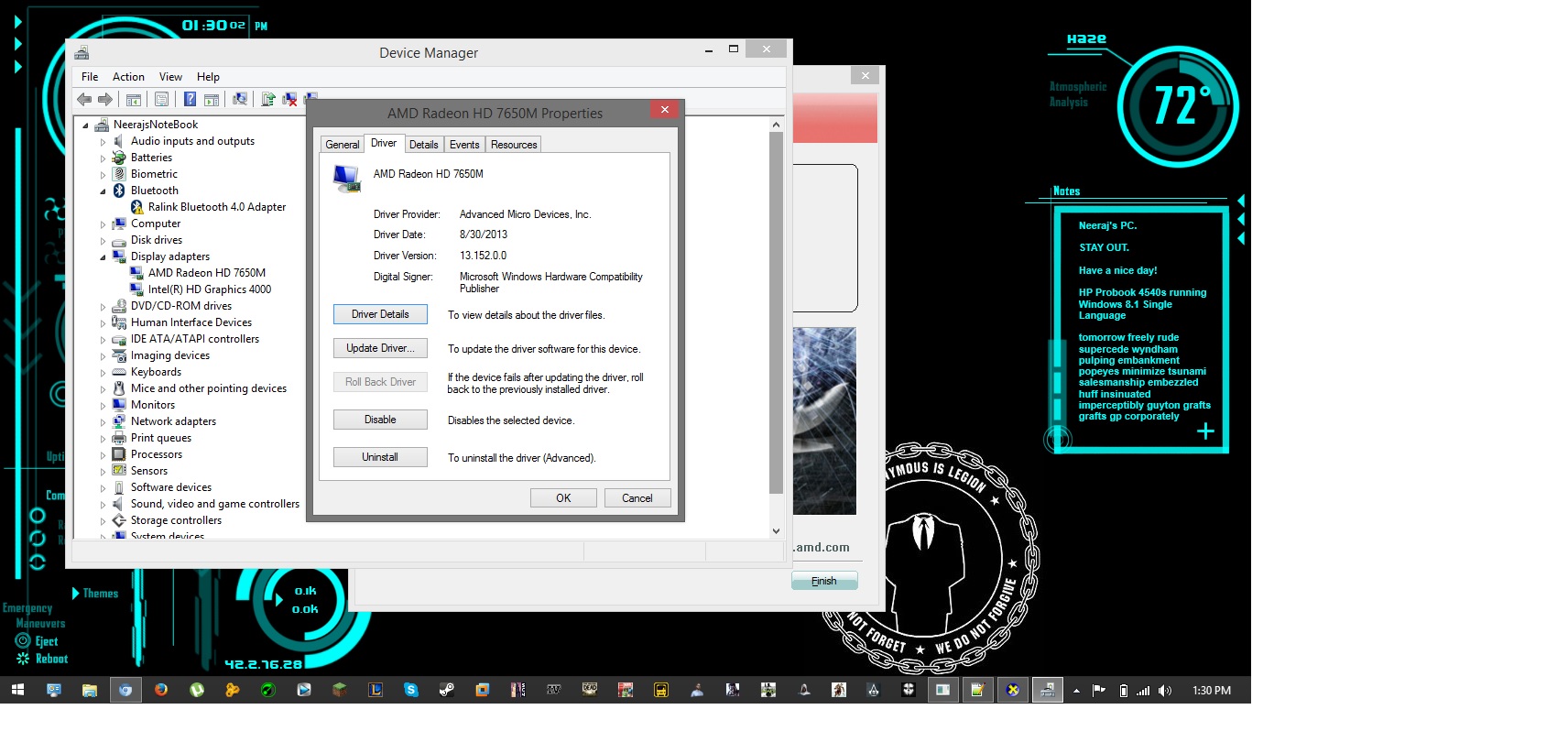Click the plus icon in Notes widget
Screen dimensions: 1568x742
(x=1205, y=431)
